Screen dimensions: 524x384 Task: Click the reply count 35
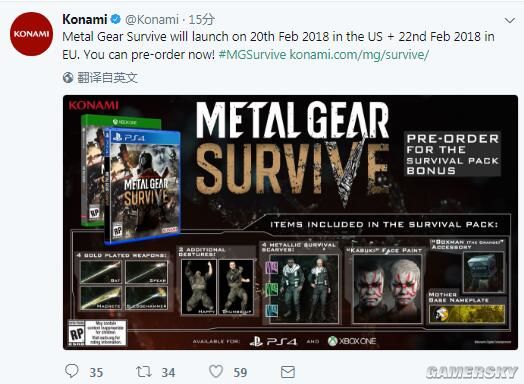pos(96,373)
